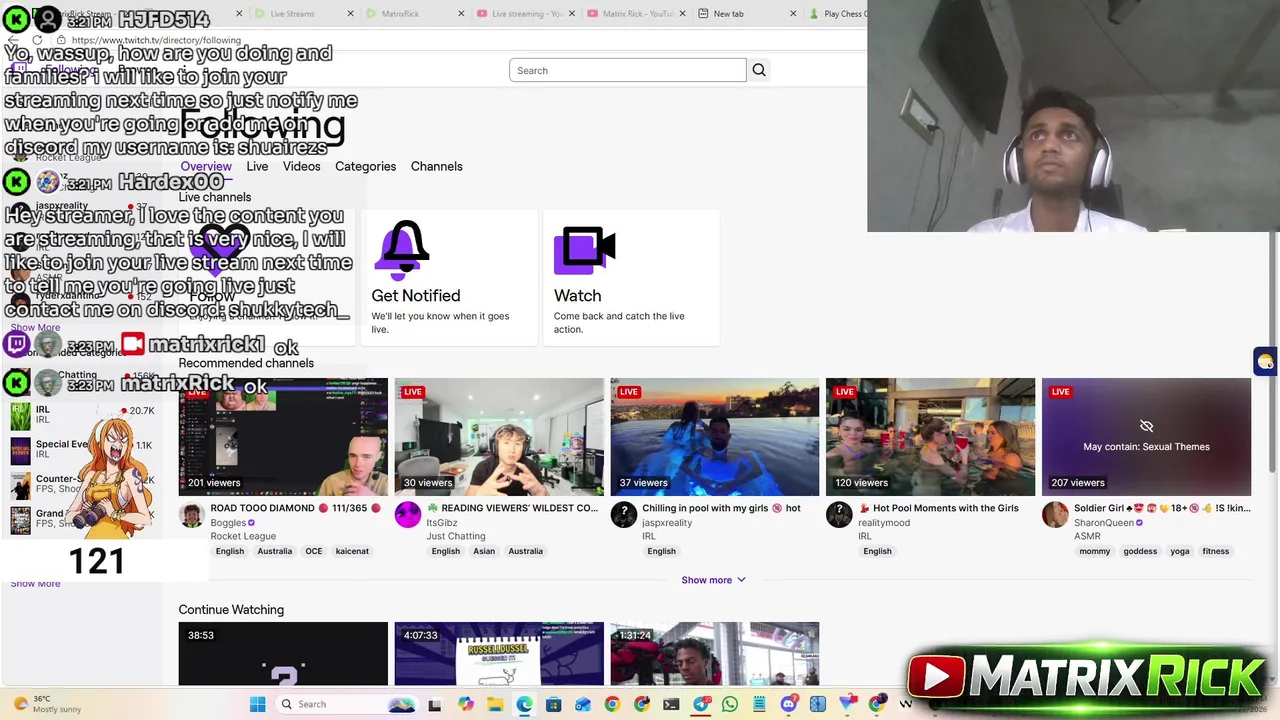Open Telegram from the taskbar

pyautogui.click(x=701, y=704)
